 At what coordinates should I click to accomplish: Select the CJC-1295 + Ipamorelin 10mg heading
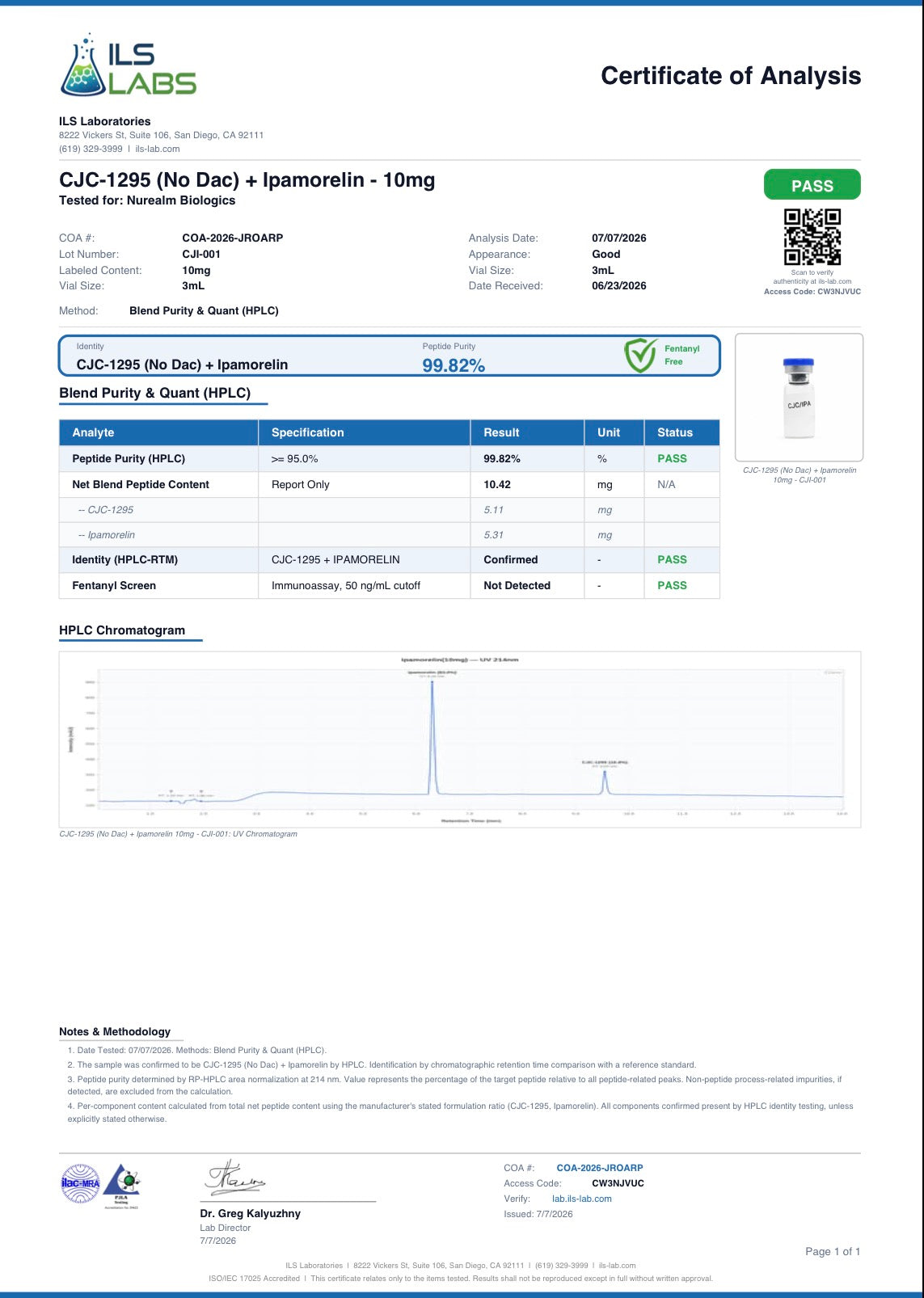pyautogui.click(x=247, y=179)
